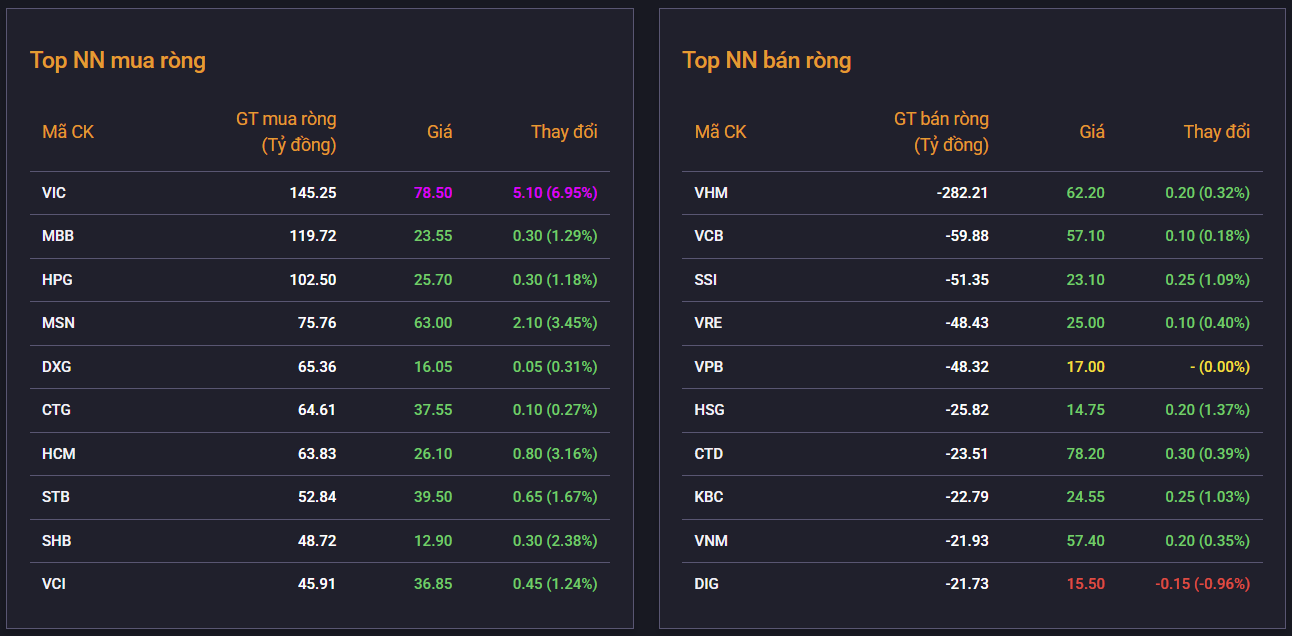
Task: Click DIG price 15.50
Action: [x=1085, y=584]
